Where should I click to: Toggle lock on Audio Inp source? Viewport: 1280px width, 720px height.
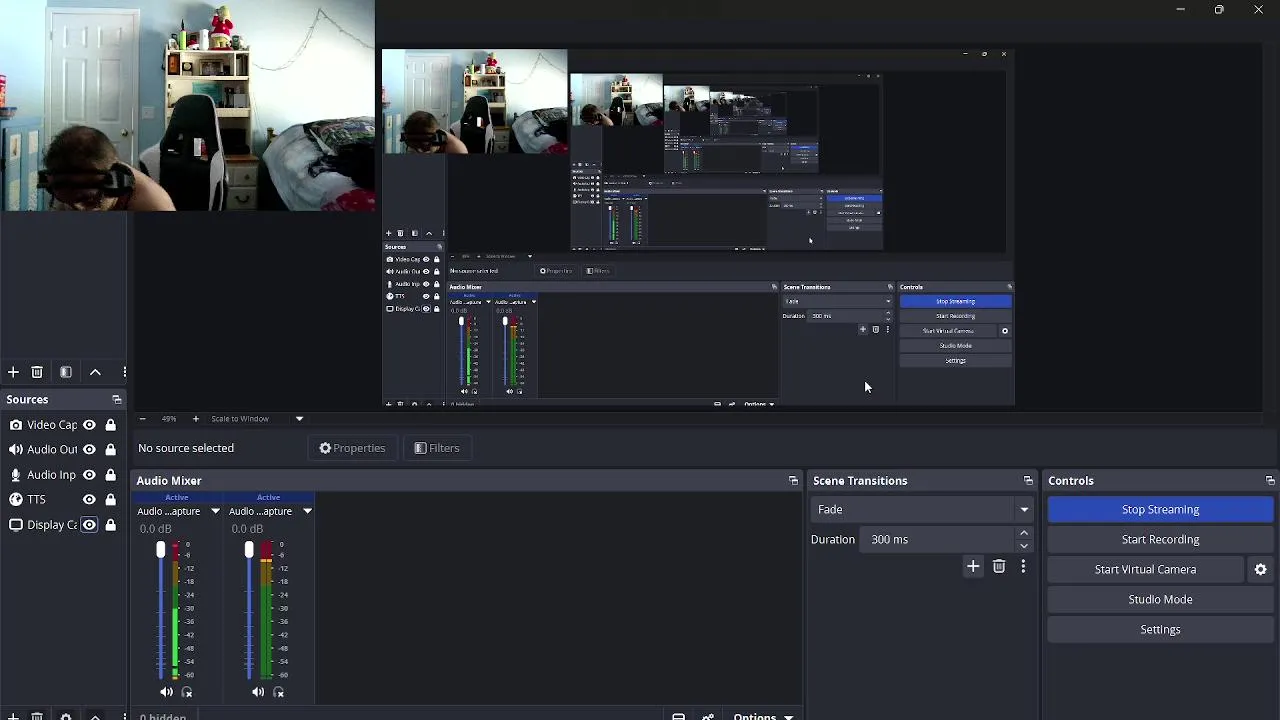click(110, 475)
